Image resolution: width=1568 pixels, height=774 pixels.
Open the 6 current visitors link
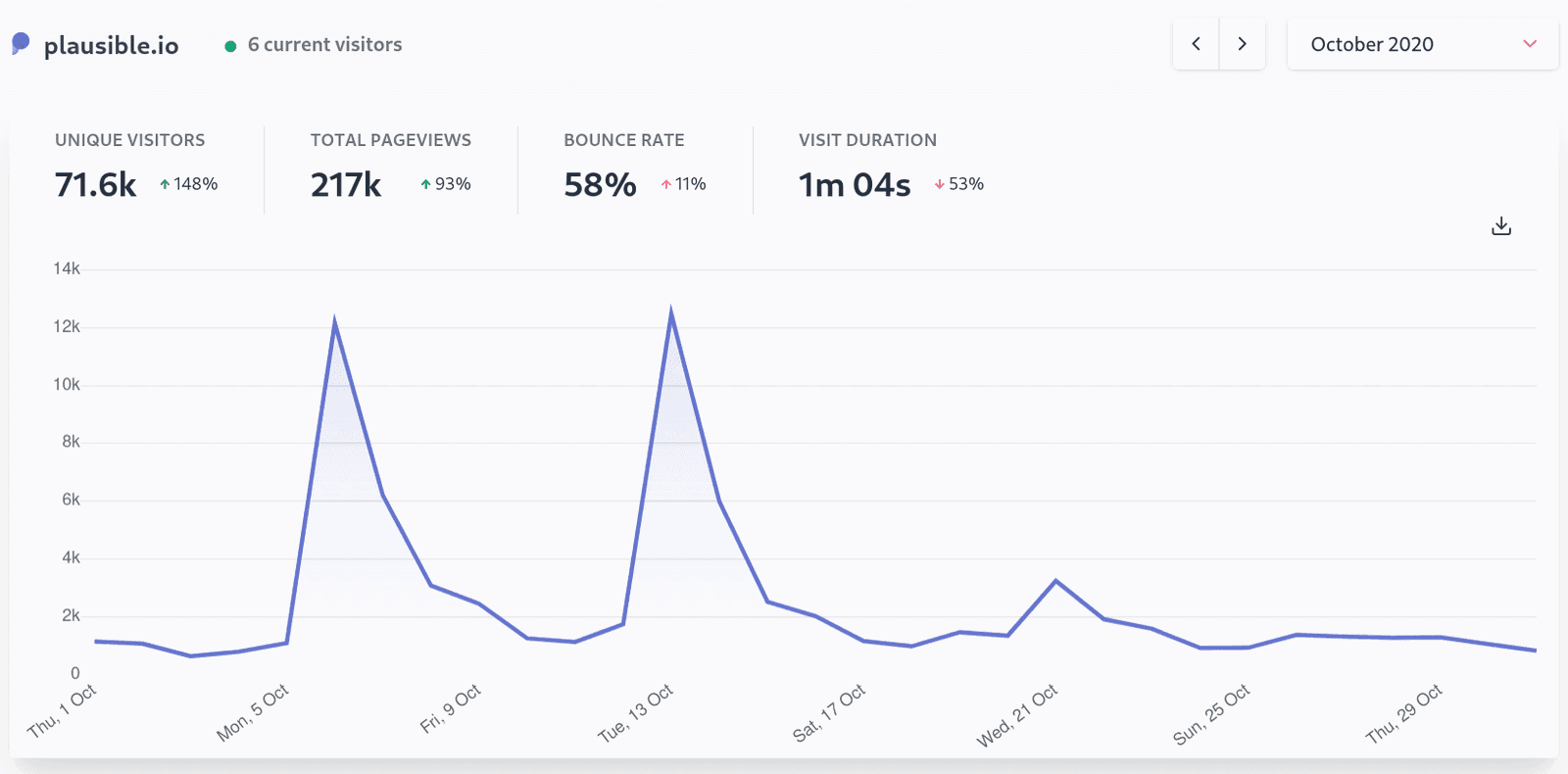(x=324, y=45)
